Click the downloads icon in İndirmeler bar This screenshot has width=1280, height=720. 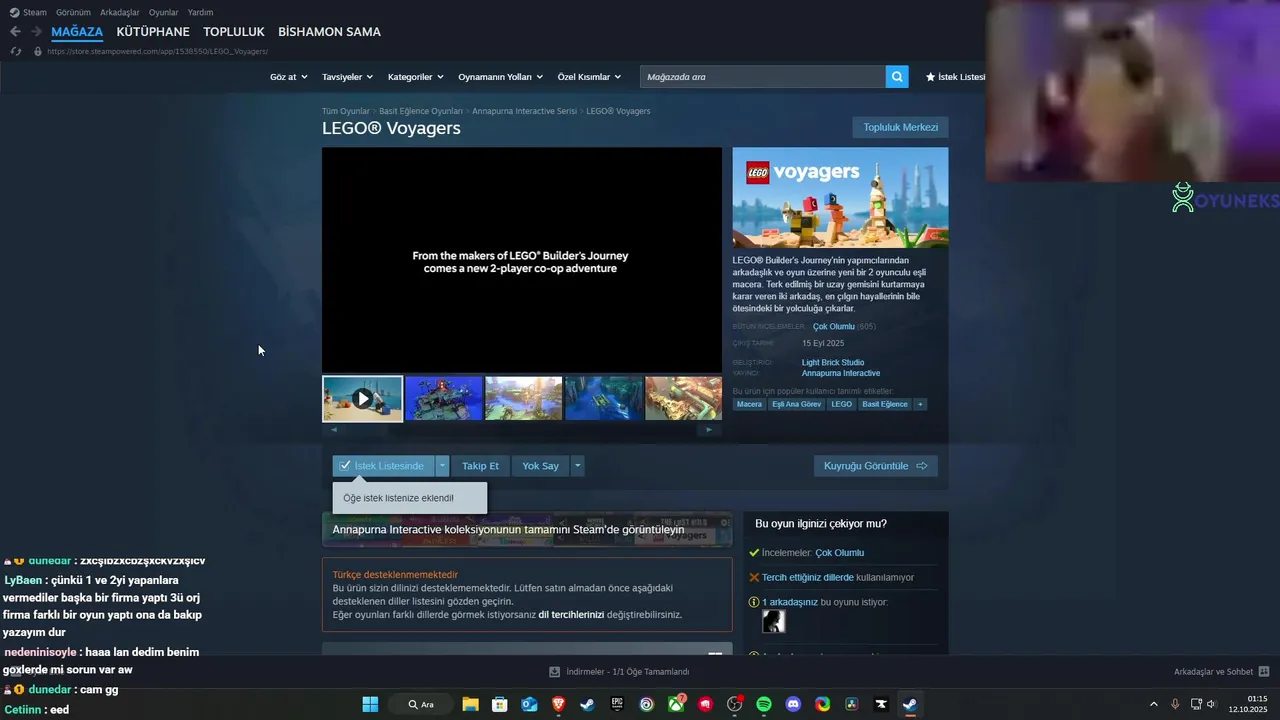pos(554,672)
